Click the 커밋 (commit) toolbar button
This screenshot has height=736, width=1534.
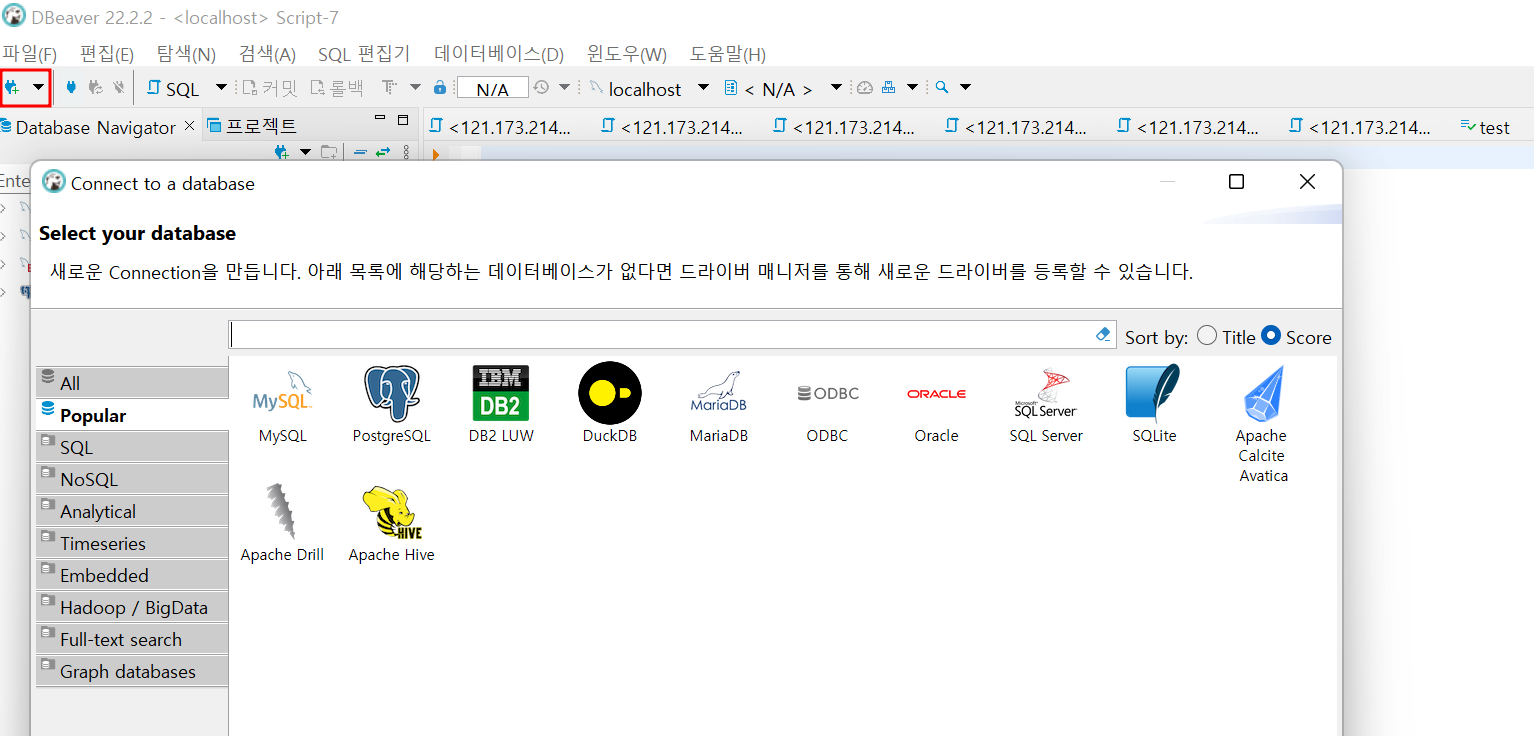pos(271,89)
